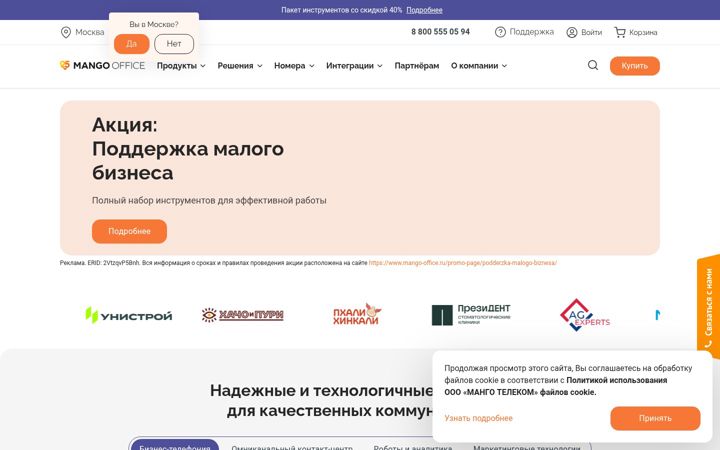Click the user profile icon beside Войти
Viewport: 720px width, 450px height.
572,32
